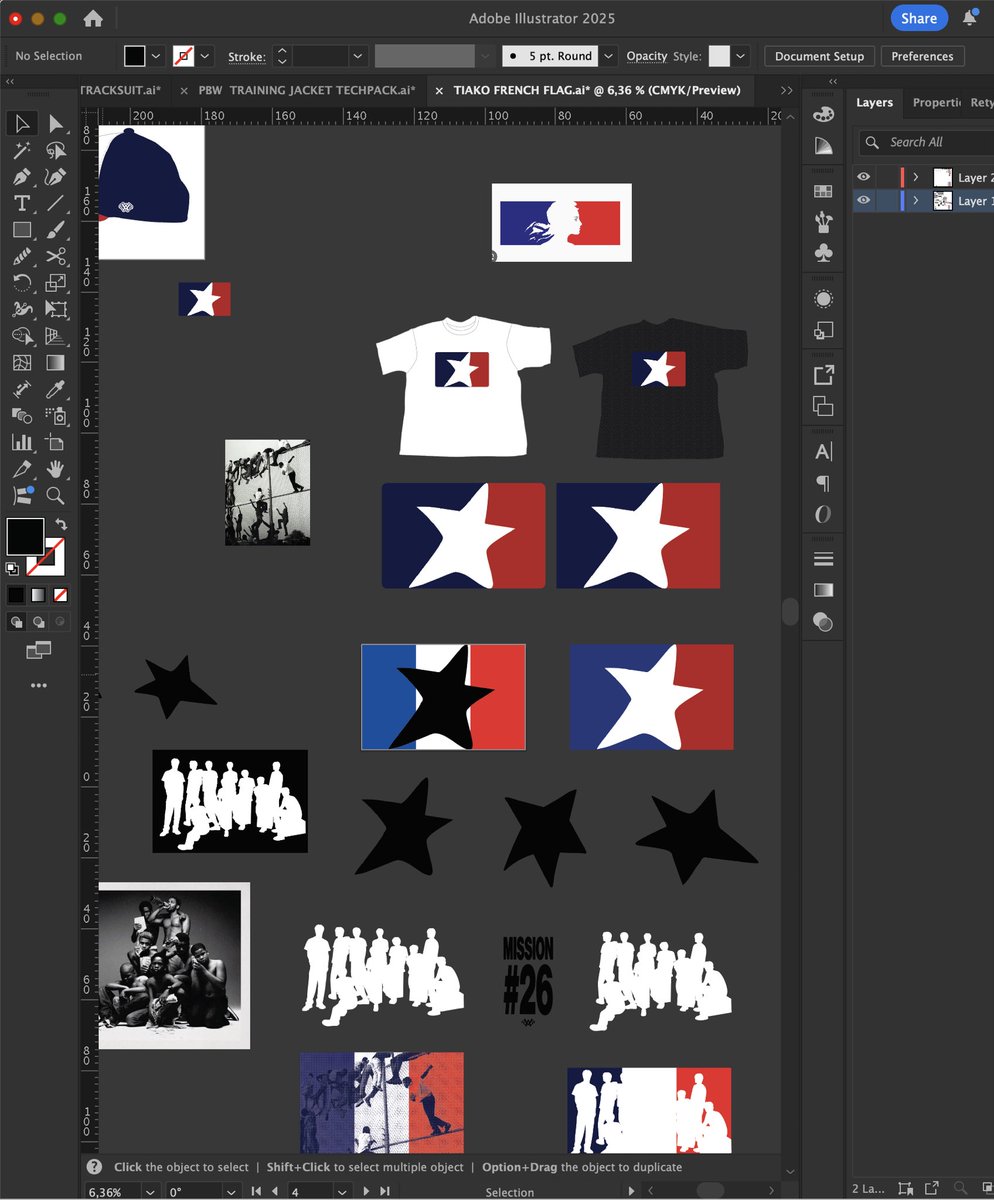The image size is (994, 1200).
Task: Select the Pen tool
Action: coord(21,177)
